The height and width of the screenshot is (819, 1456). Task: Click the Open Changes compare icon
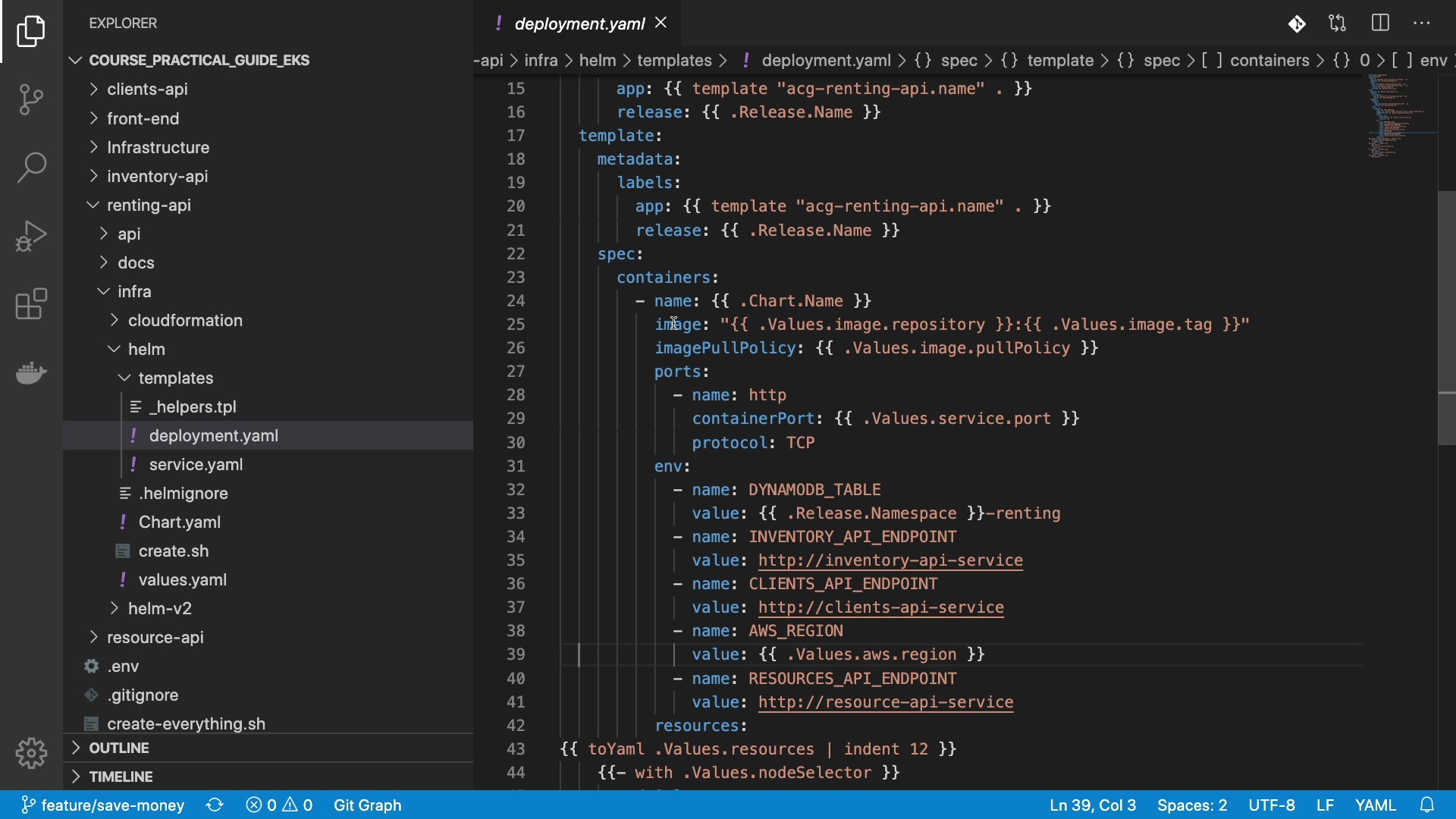click(x=1338, y=24)
